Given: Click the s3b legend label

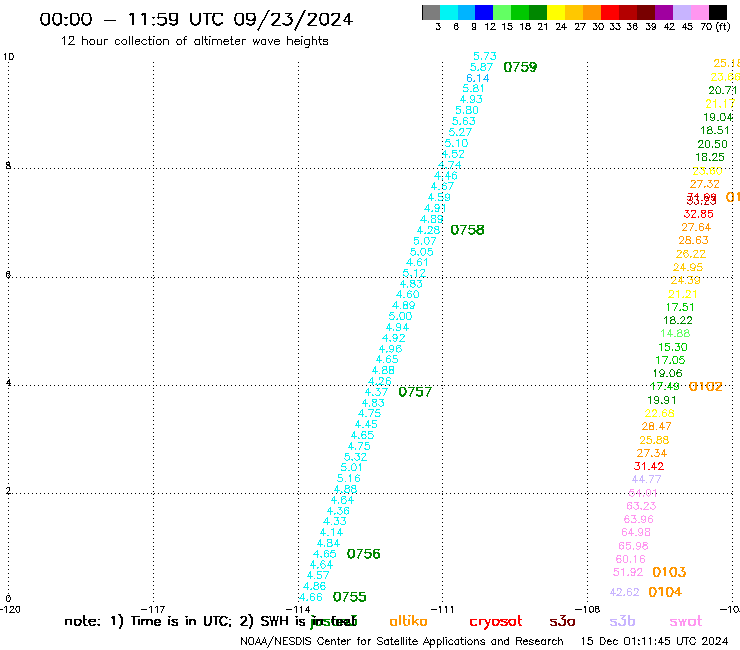Looking at the screenshot, I should coord(622,621).
